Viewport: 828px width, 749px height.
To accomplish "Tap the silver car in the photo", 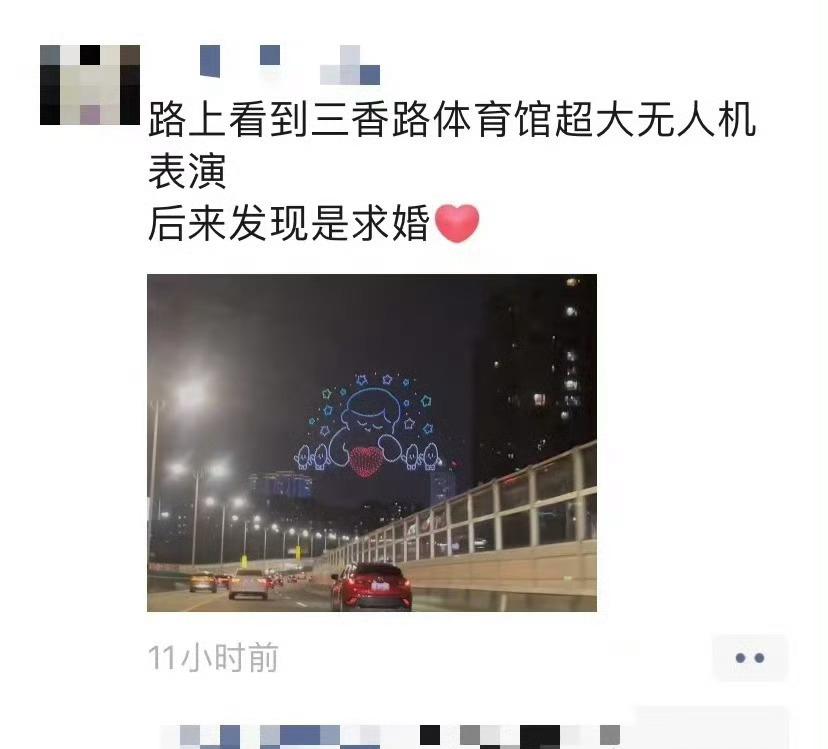I will [x=248, y=584].
